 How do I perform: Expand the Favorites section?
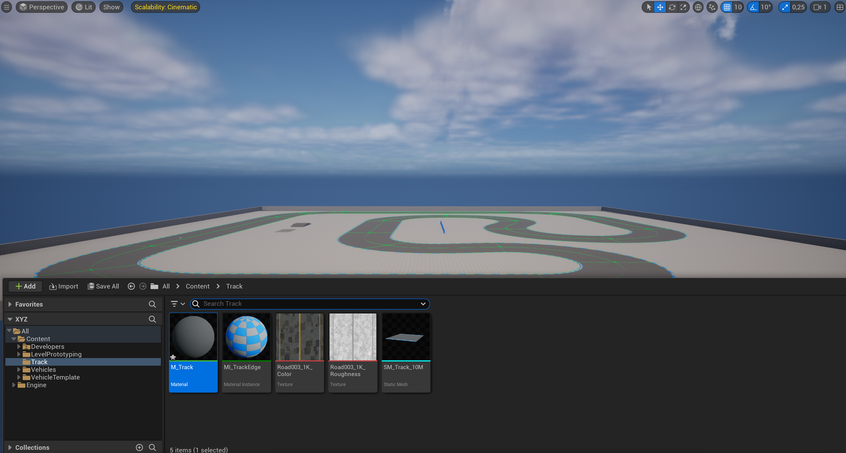pyautogui.click(x=10, y=304)
